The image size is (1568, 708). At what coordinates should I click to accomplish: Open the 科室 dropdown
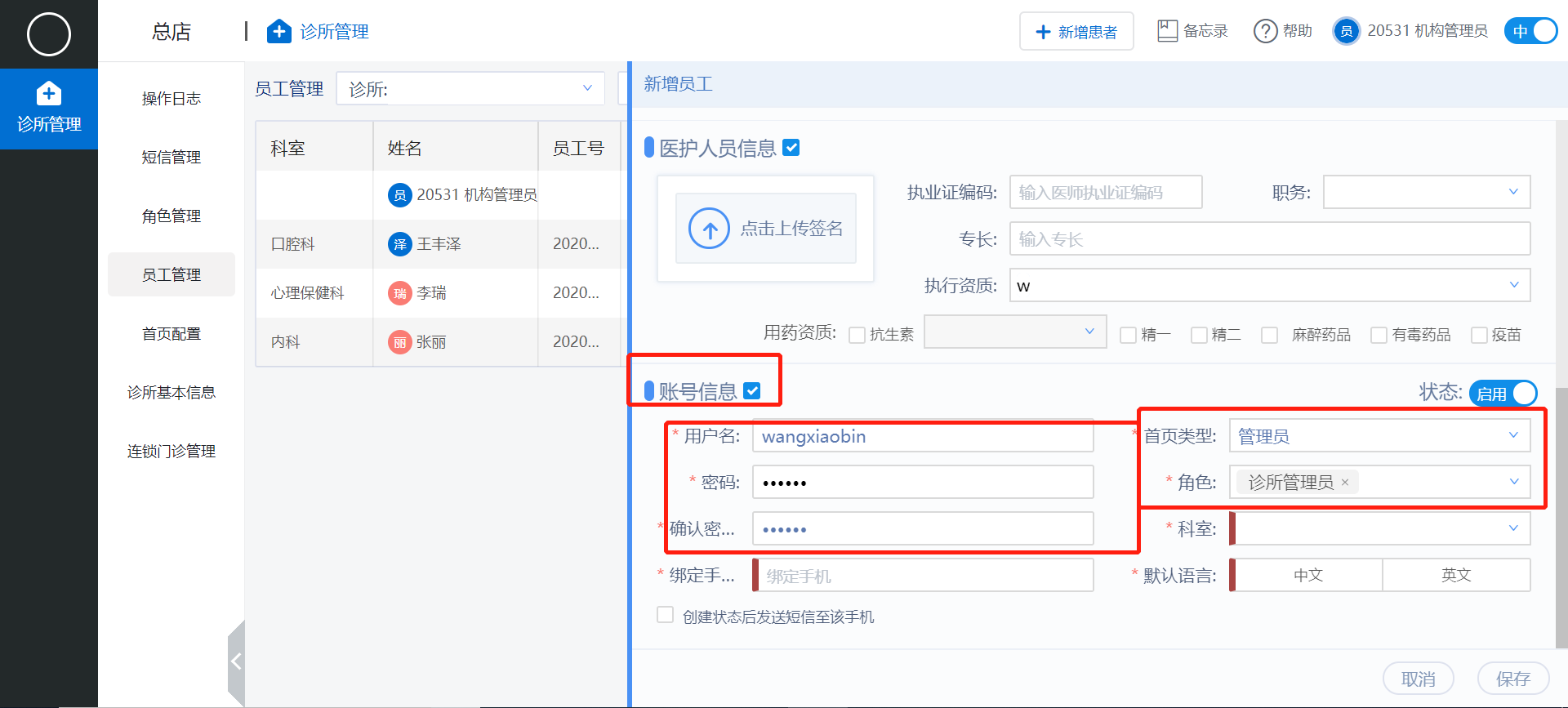[x=1379, y=528]
